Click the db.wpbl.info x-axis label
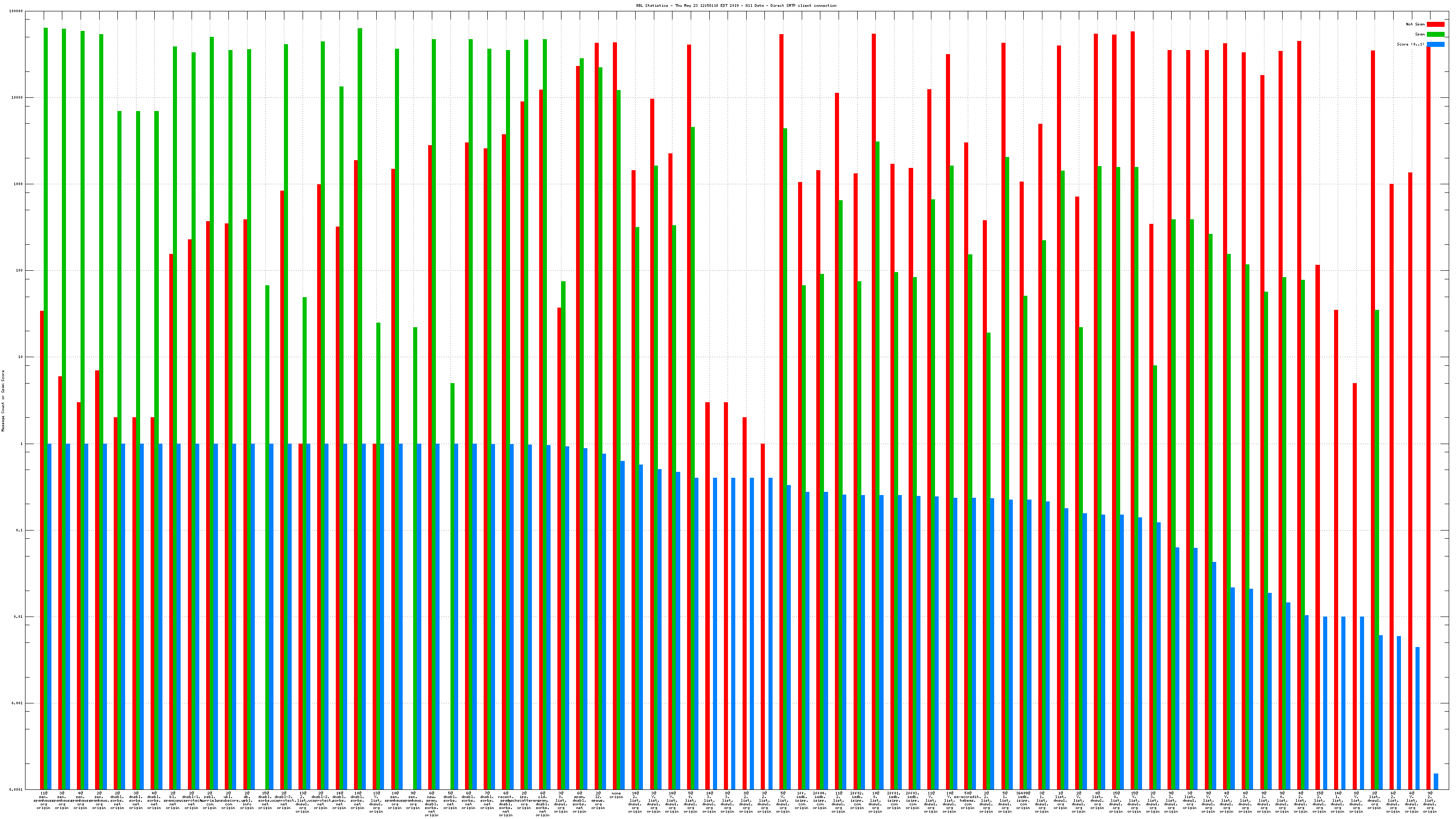The image size is (1456, 819). coord(247,800)
